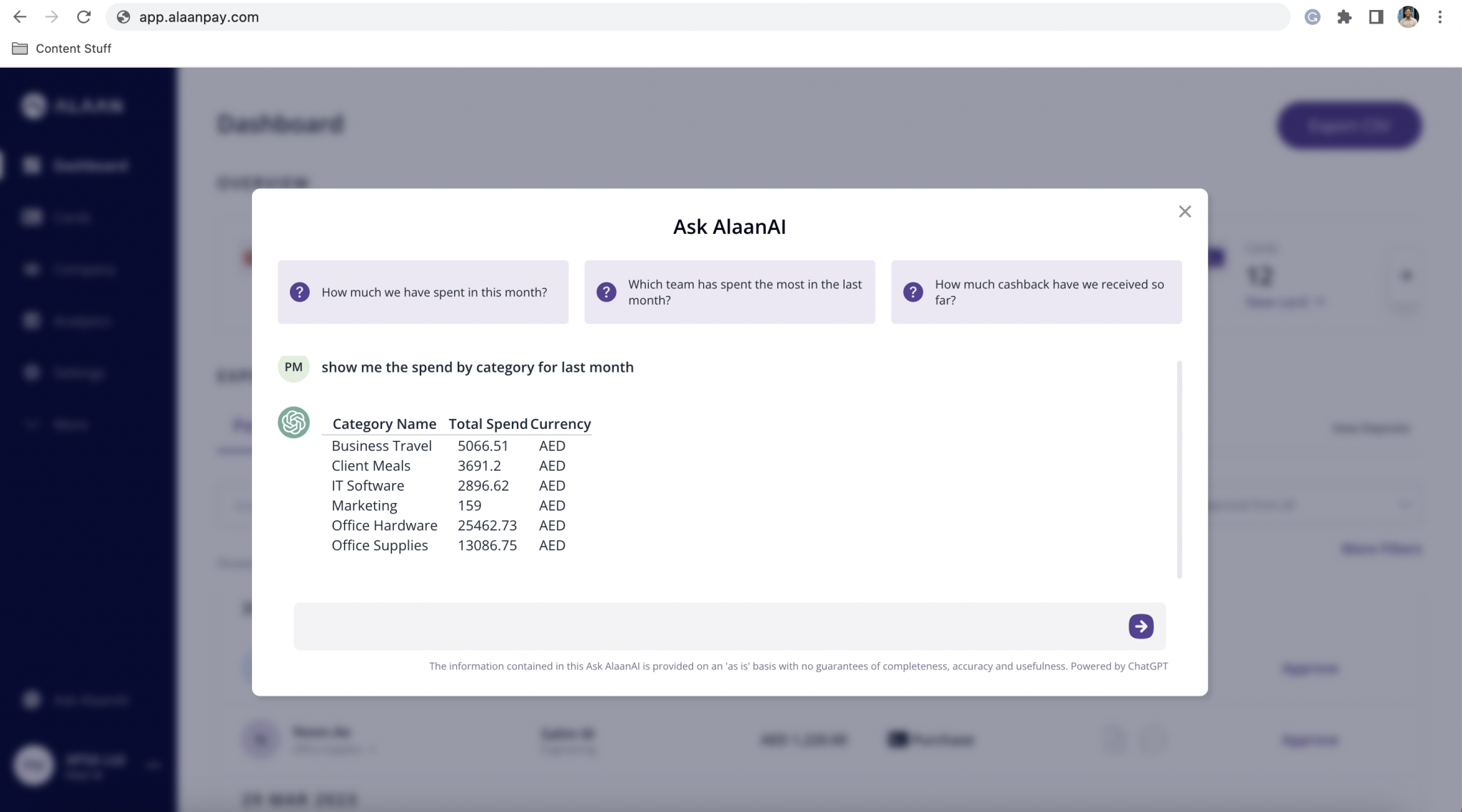The width and height of the screenshot is (1462, 812).
Task: Click the ChatGPT logo avatar
Action: (x=293, y=422)
